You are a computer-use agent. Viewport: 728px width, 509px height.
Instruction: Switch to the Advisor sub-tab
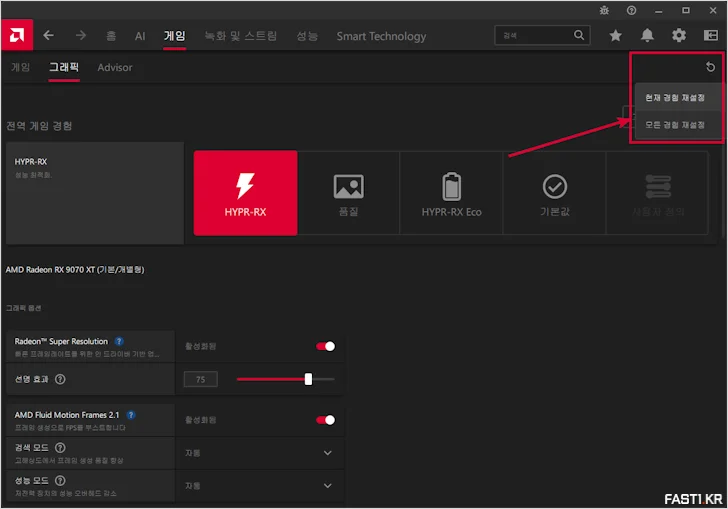pos(115,67)
